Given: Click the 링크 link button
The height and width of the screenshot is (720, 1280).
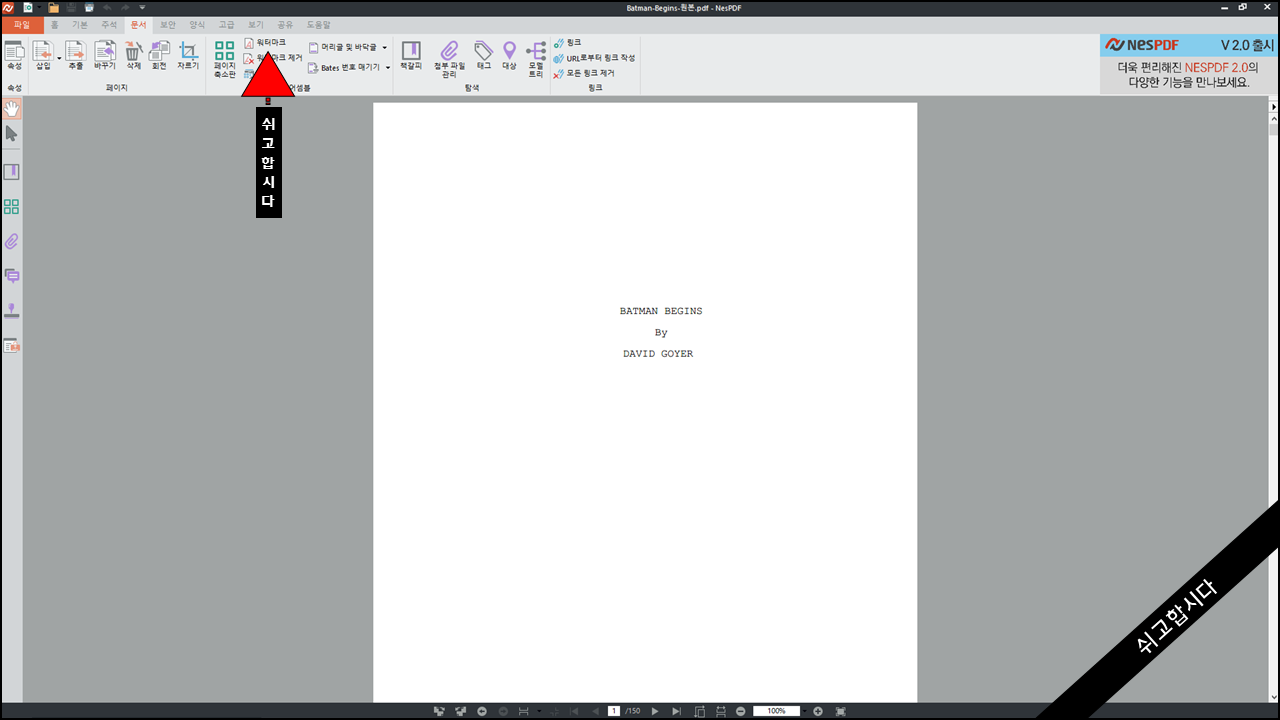Looking at the screenshot, I should [567, 43].
